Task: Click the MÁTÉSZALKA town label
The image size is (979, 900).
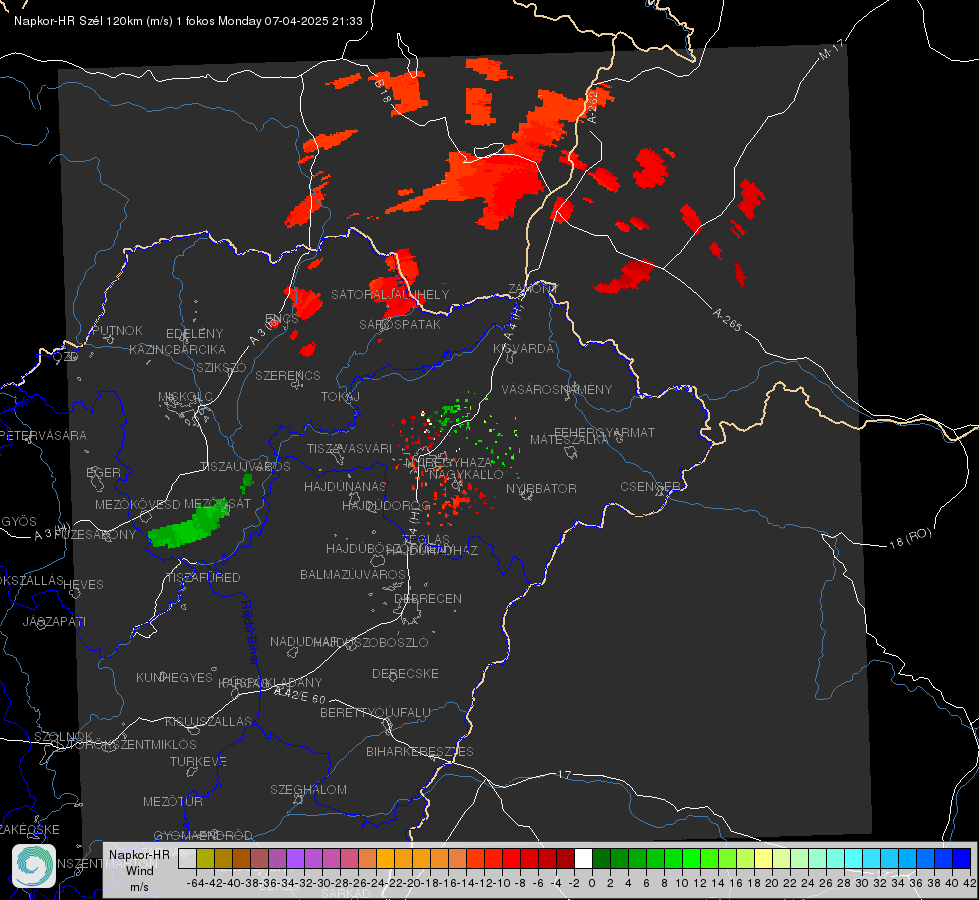Action: pos(569,440)
